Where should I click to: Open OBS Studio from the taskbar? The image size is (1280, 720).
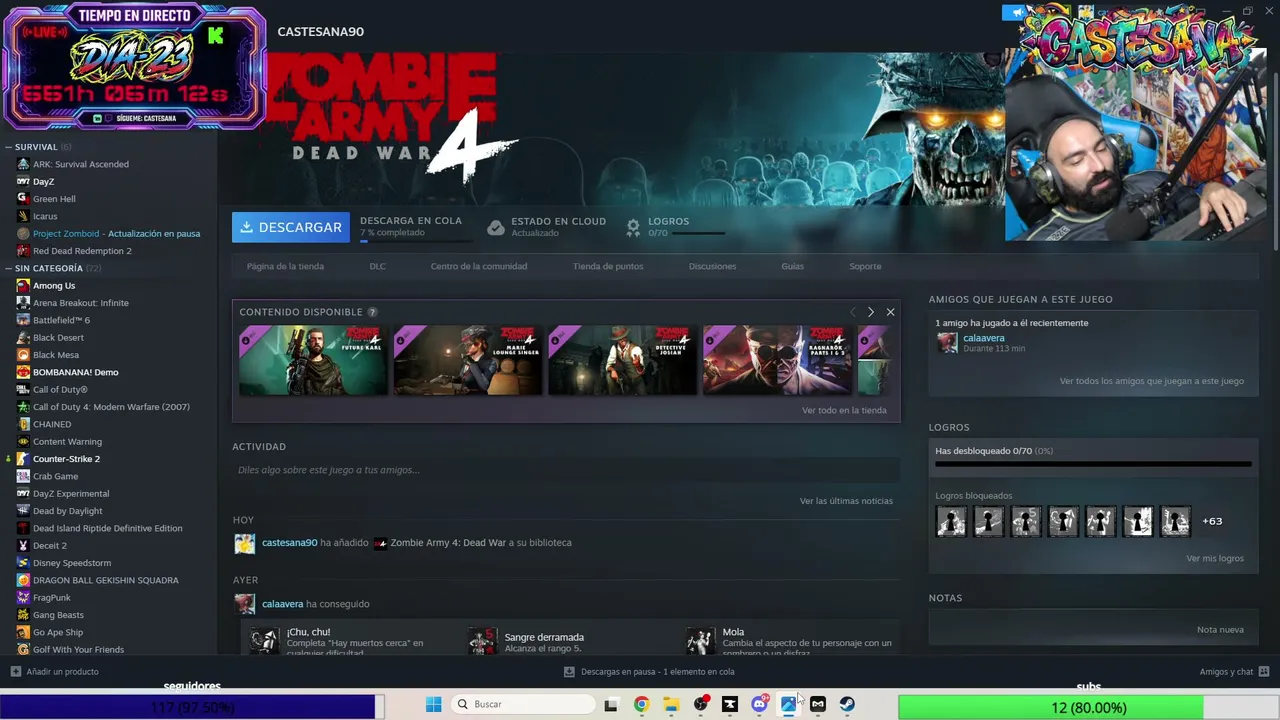pos(700,704)
